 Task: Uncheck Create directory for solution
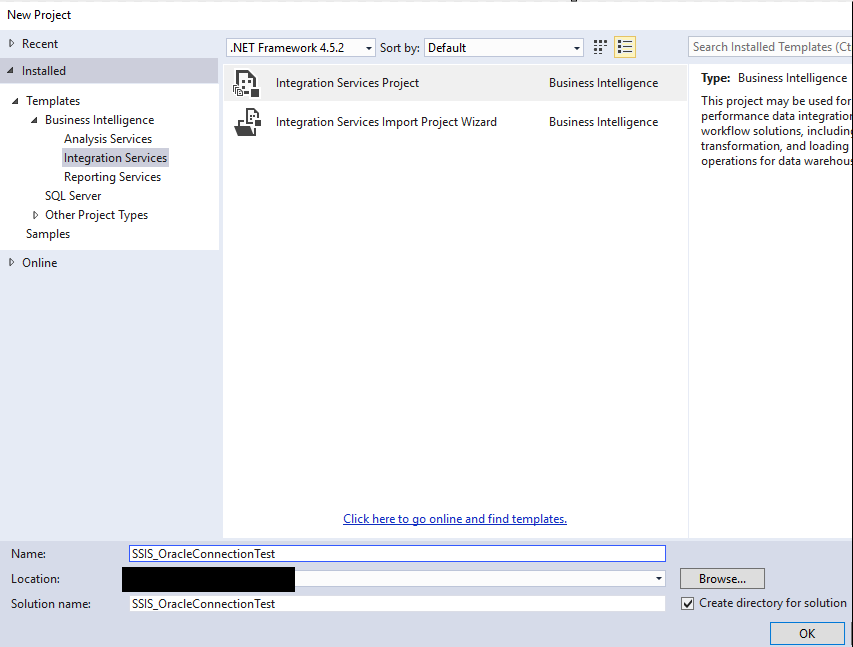point(689,602)
